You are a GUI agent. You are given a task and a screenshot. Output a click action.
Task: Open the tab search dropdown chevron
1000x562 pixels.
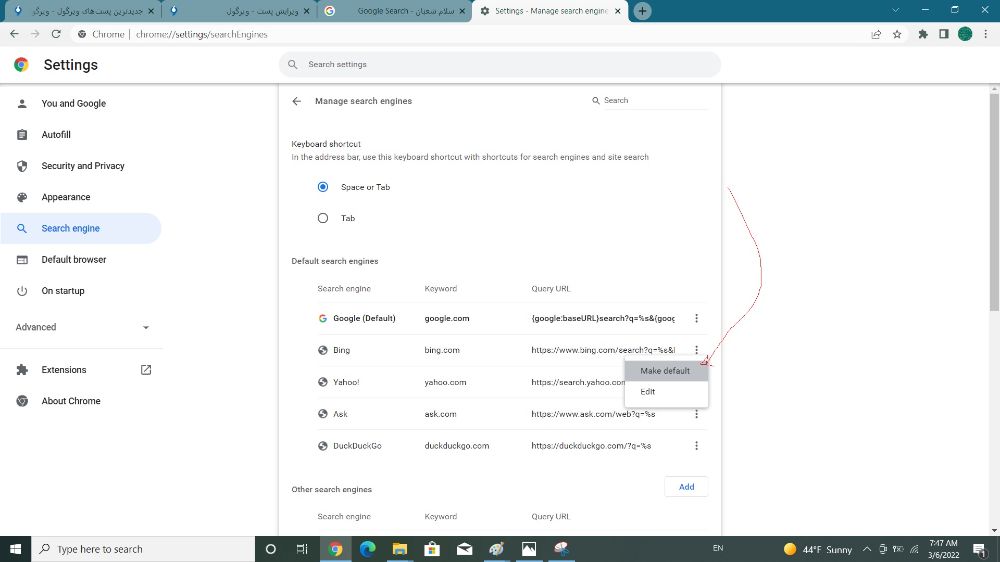point(895,11)
